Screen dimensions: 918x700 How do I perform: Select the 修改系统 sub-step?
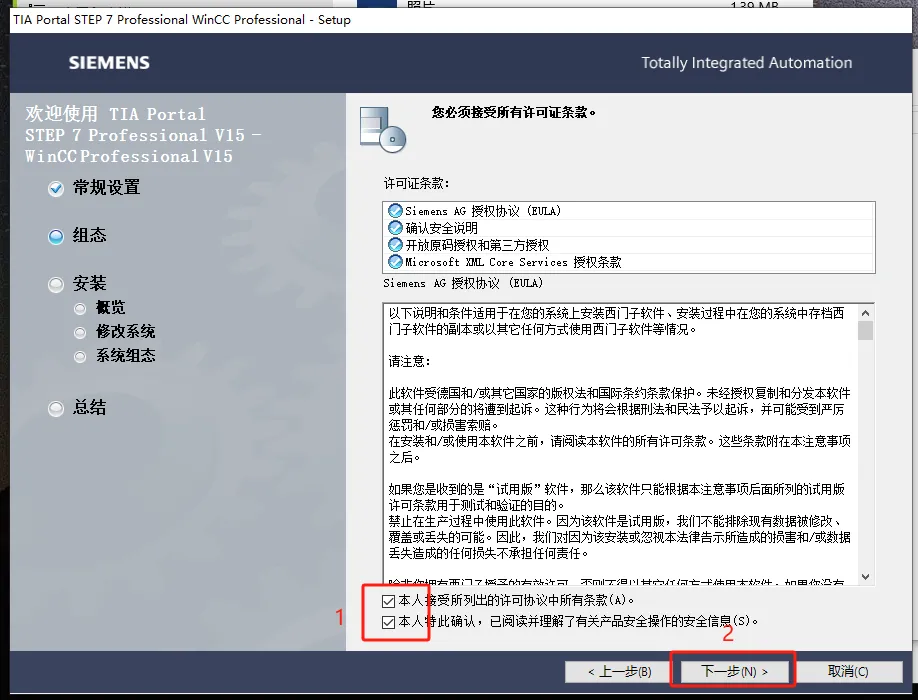point(125,332)
